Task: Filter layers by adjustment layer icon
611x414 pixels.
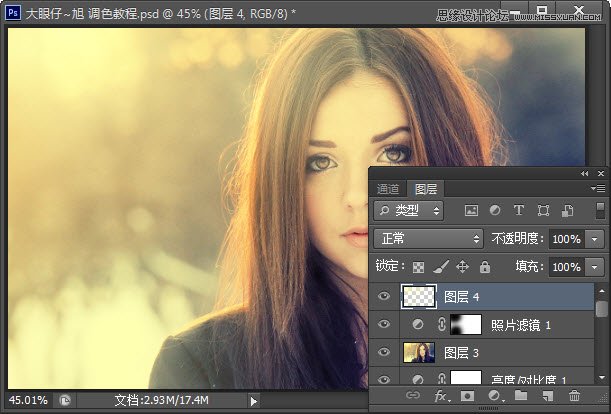Action: (495, 211)
